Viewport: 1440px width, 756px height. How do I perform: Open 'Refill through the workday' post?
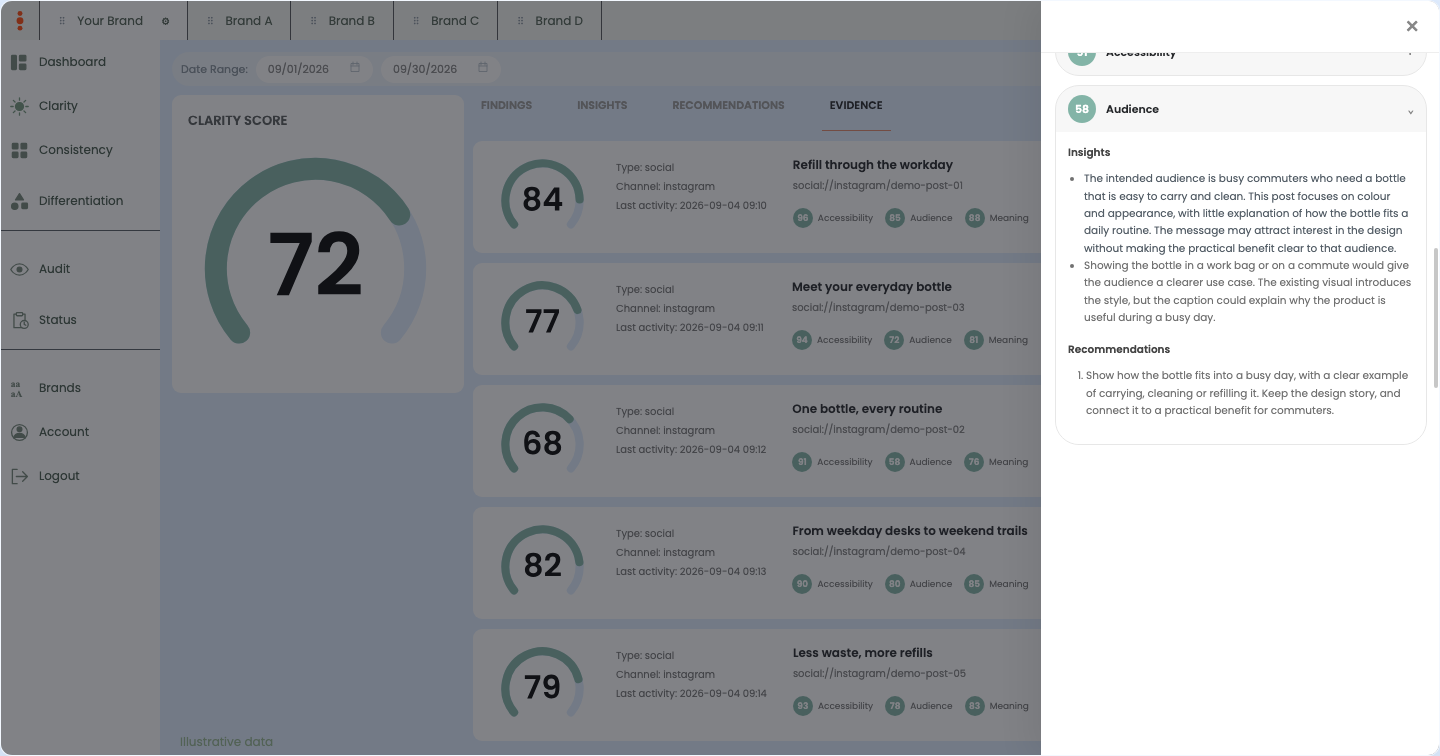pyautogui.click(x=873, y=165)
